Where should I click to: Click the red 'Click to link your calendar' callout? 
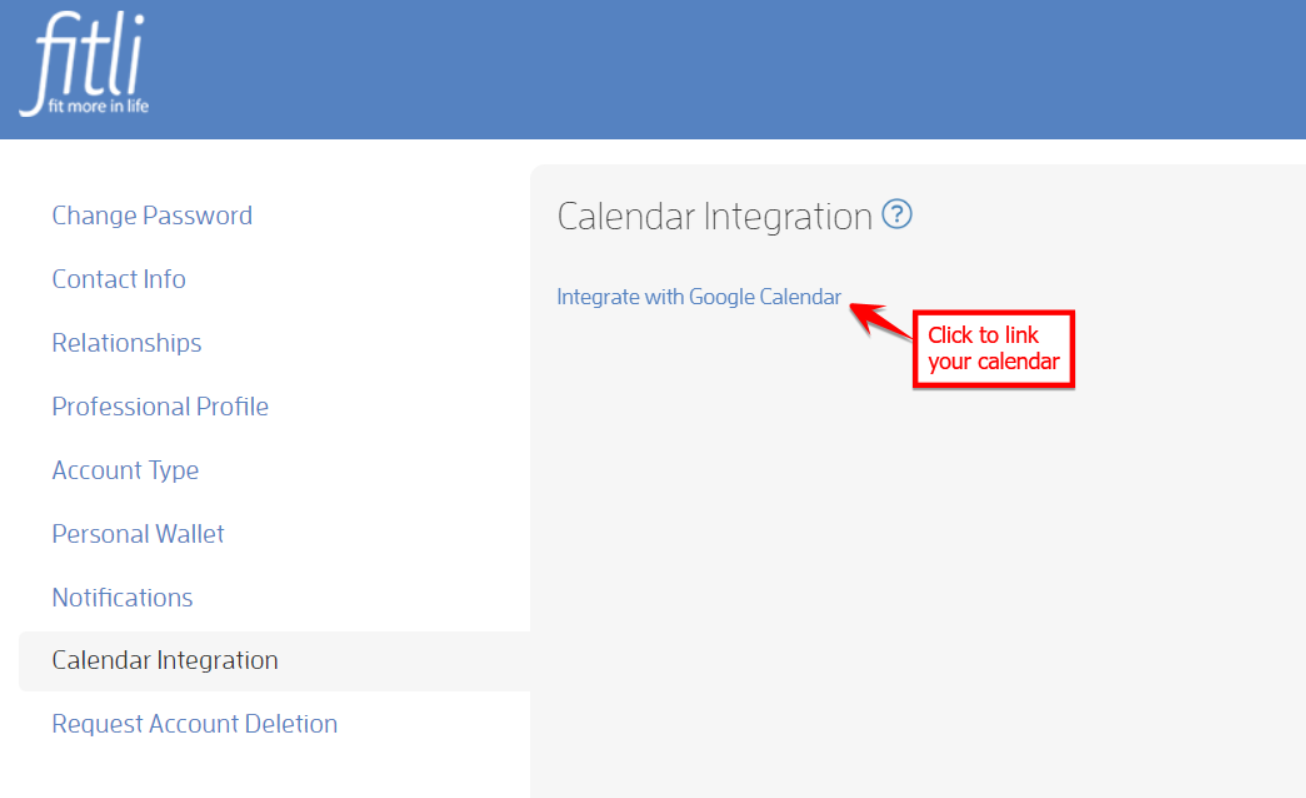[x=993, y=349]
